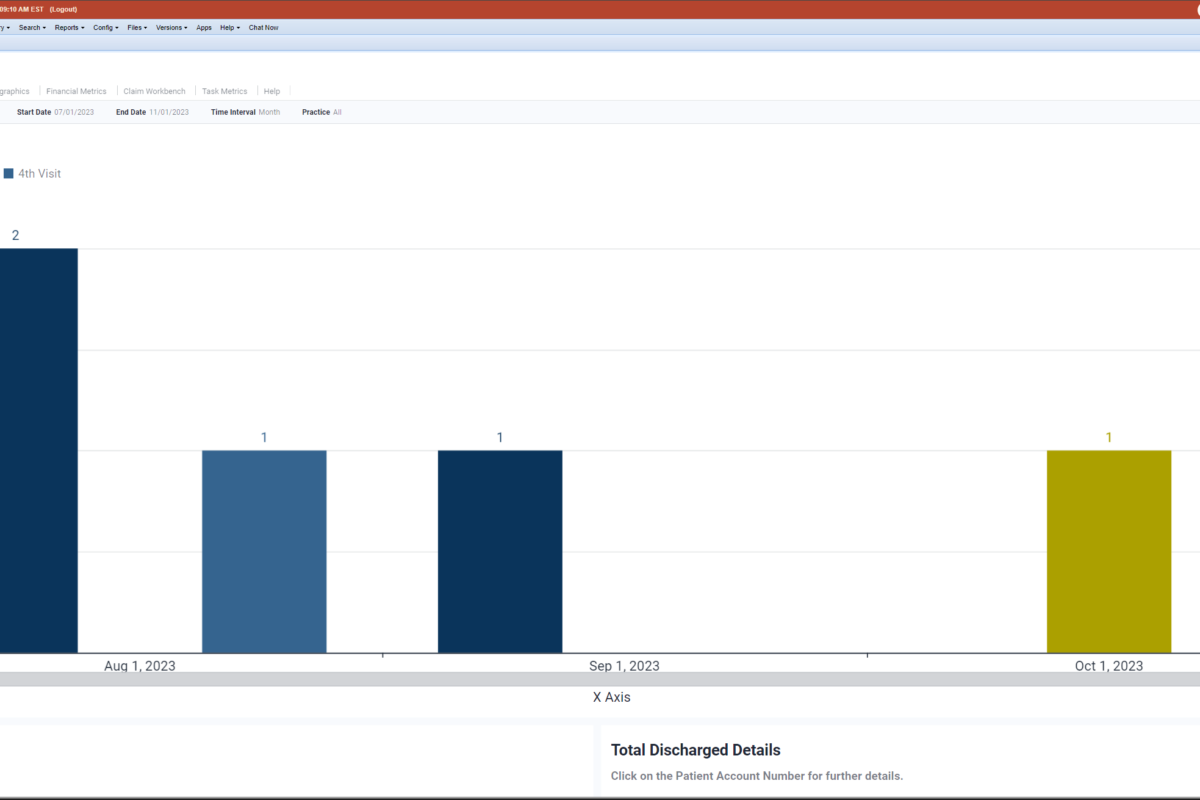Viewport: 1200px width, 800px height.
Task: Expand the Versions menu
Action: [171, 28]
